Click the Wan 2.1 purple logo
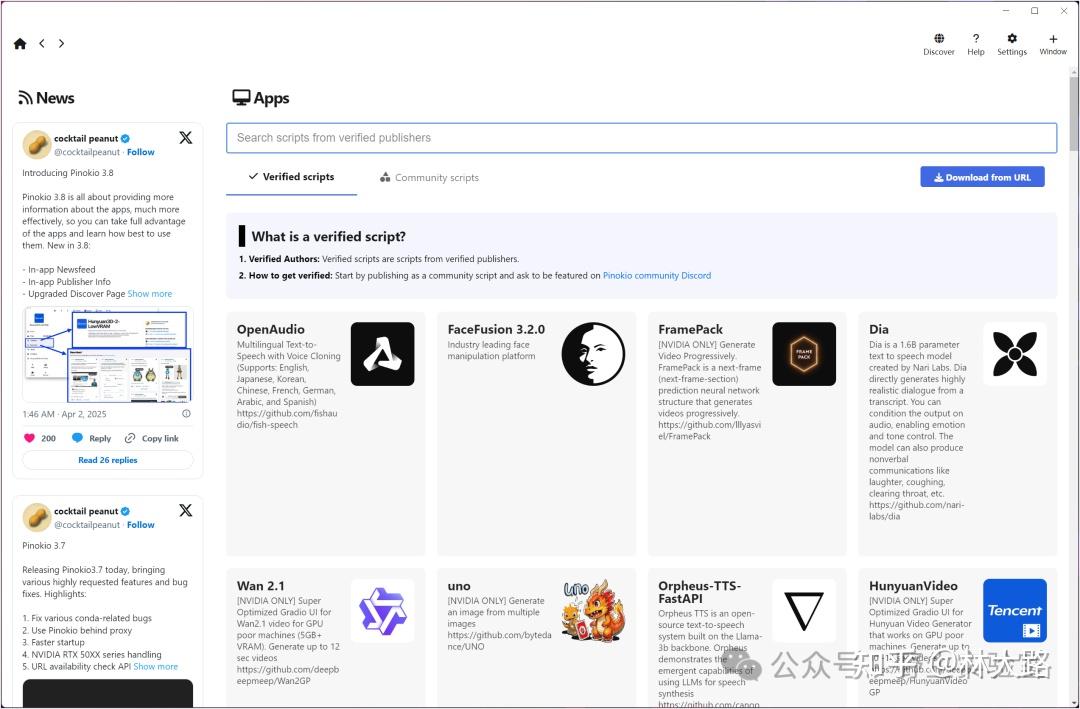Screen dimensions: 1080x709 point(382,610)
